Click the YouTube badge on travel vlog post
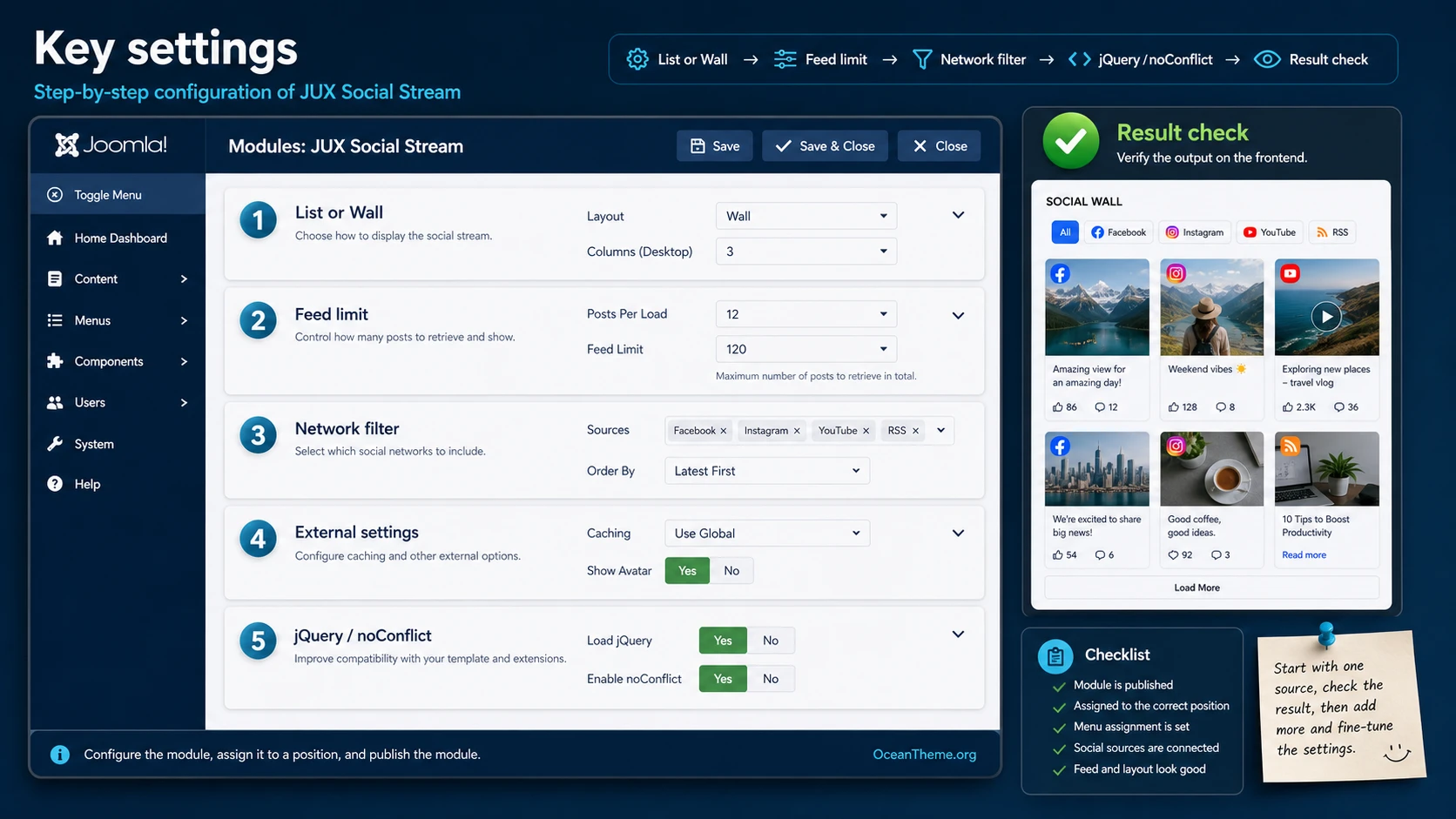This screenshot has width=1456, height=819. 1291,273
